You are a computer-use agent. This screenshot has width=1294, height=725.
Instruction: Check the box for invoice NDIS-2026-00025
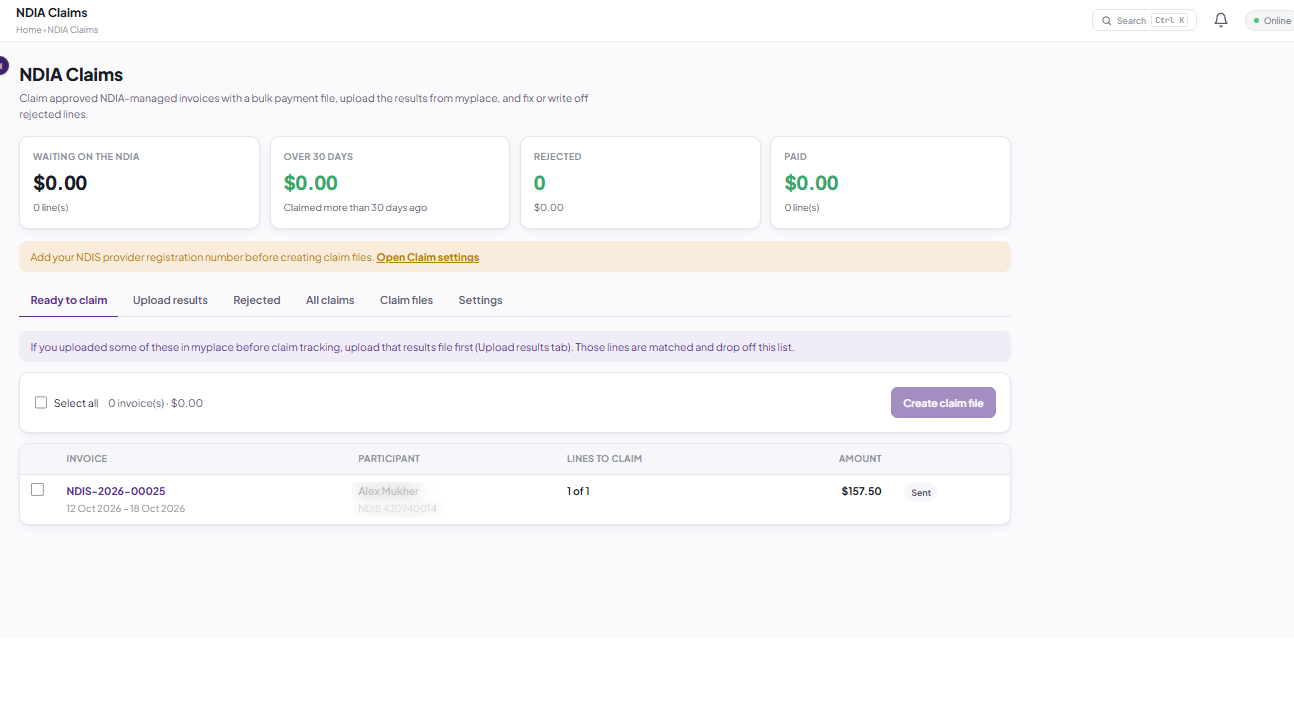tap(37, 490)
